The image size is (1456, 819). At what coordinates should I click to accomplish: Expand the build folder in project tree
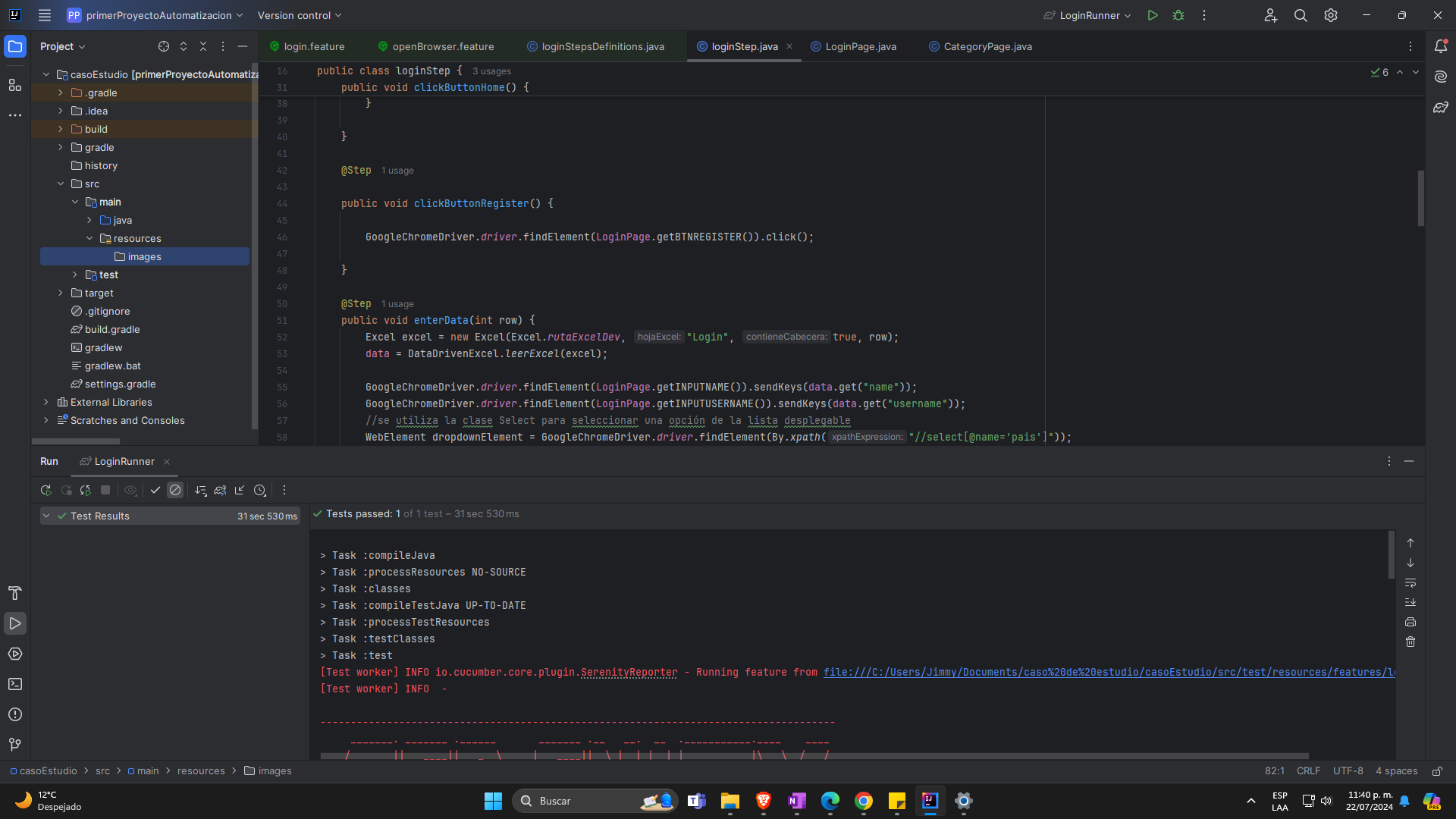61,129
